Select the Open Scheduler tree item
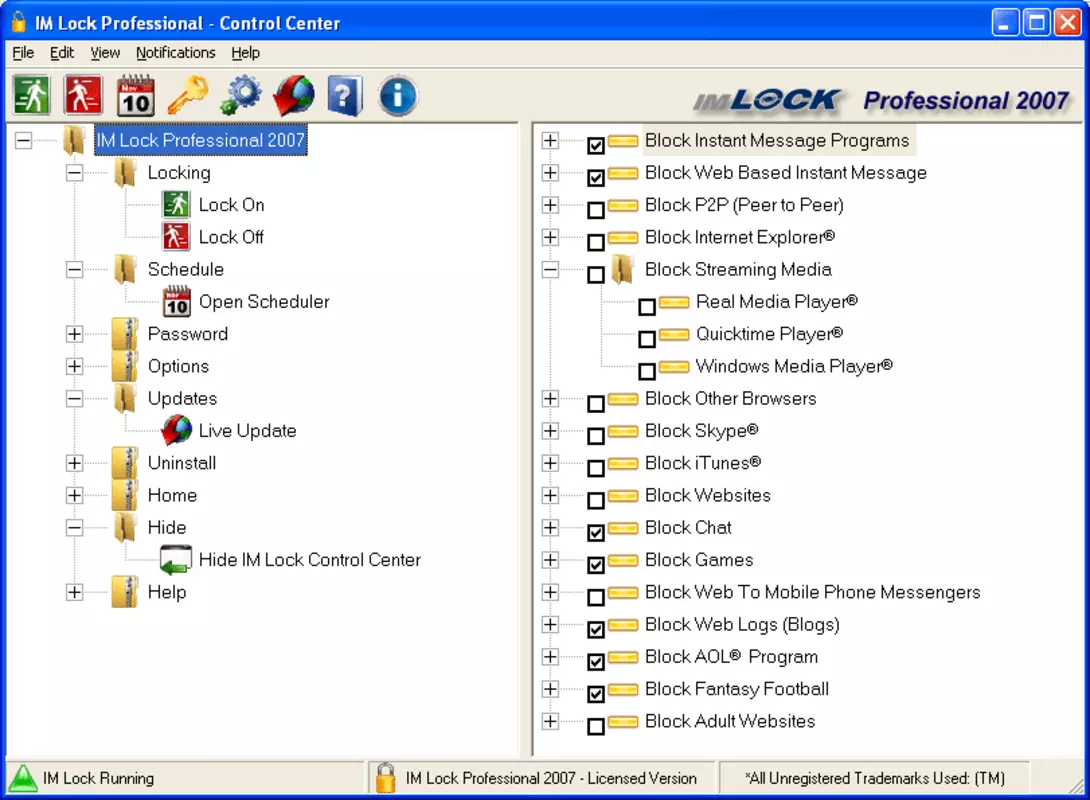The width and height of the screenshot is (1090, 800). coord(264,302)
